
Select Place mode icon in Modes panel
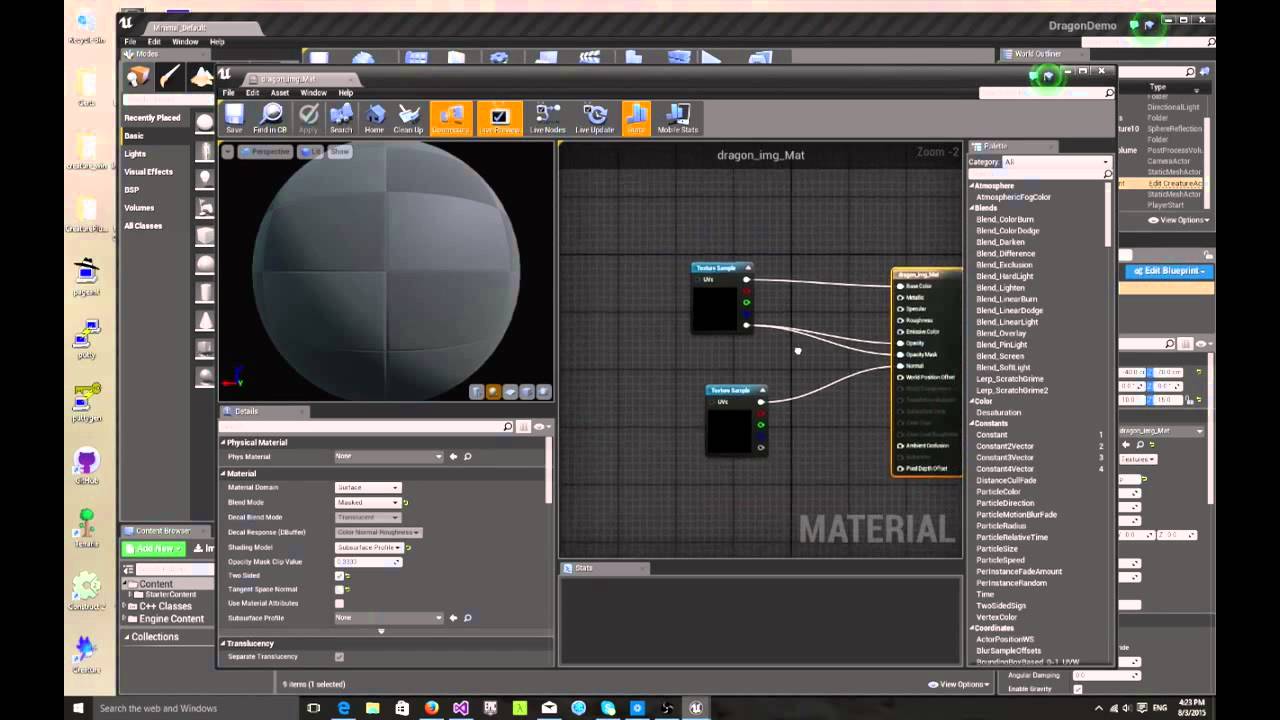click(x=138, y=78)
